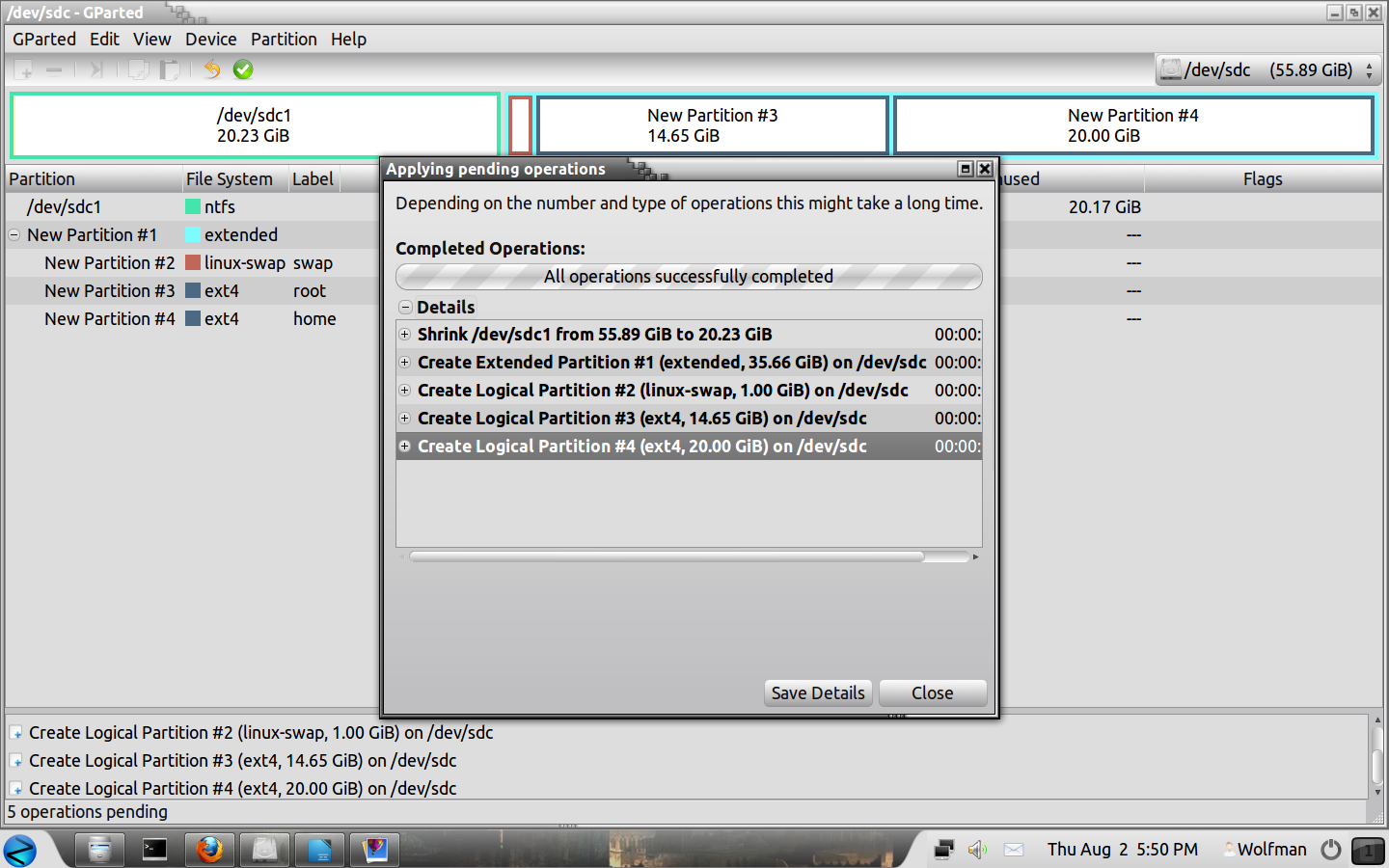
Task: Open the /dev/sdc device dropdown
Action: tap(1268, 69)
